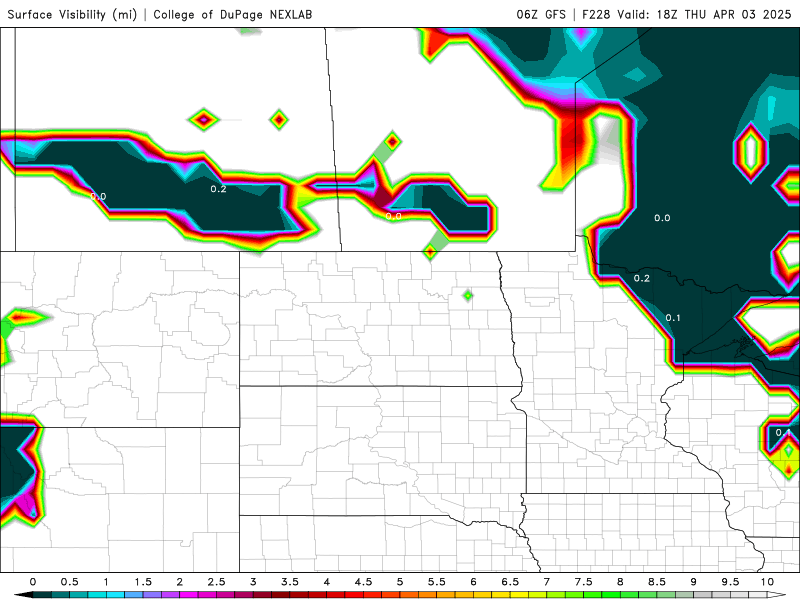Click the colorbar label '4.5'
The image size is (800, 600).
pyautogui.click(x=363, y=582)
